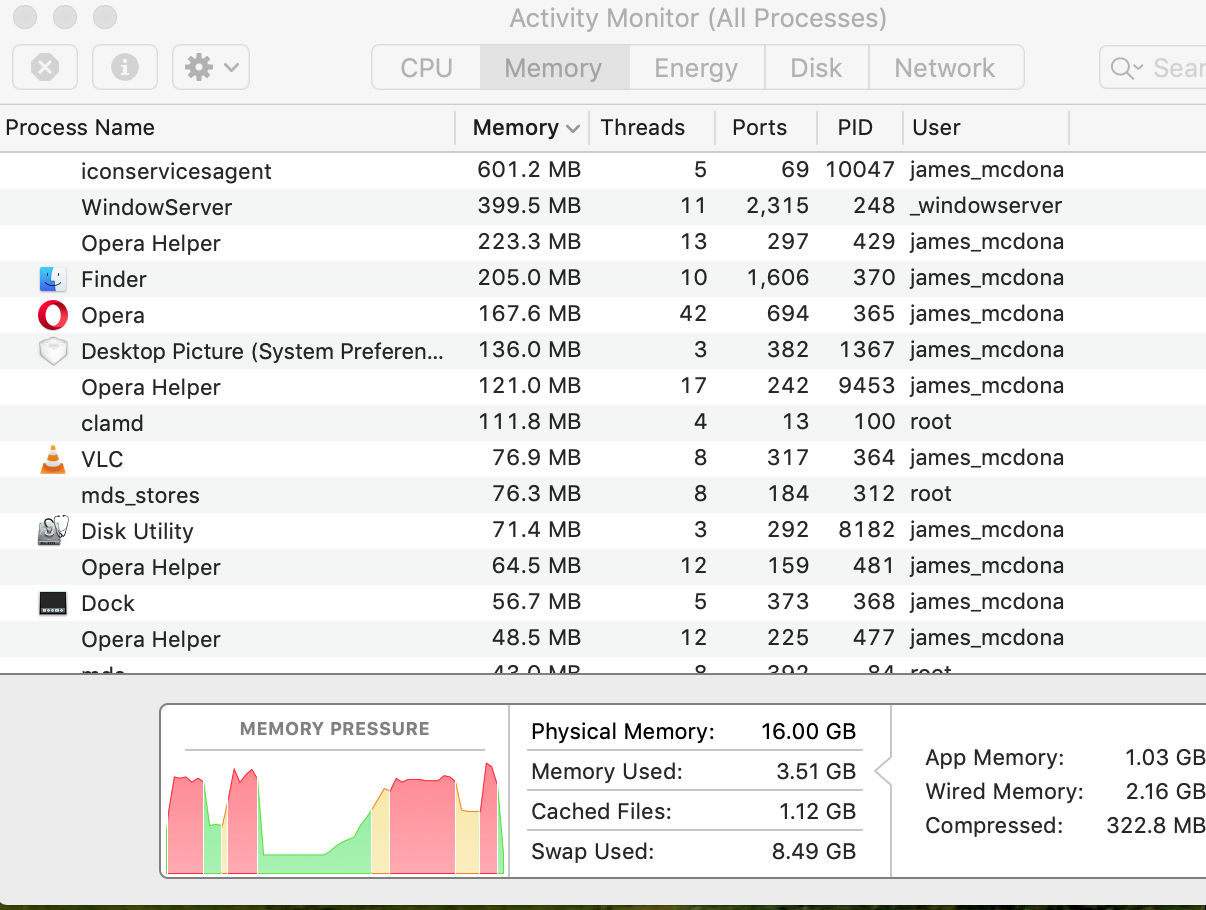Open the Network tab
This screenshot has height=910, width=1206.
pyautogui.click(x=945, y=68)
